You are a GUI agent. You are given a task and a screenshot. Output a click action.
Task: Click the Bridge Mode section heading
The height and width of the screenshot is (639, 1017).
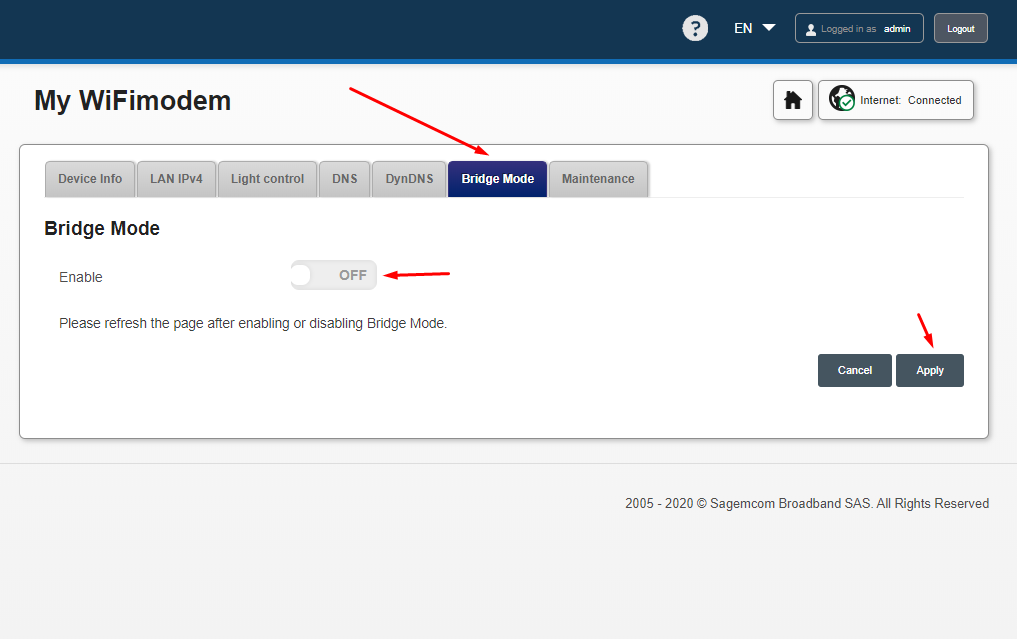(x=102, y=229)
